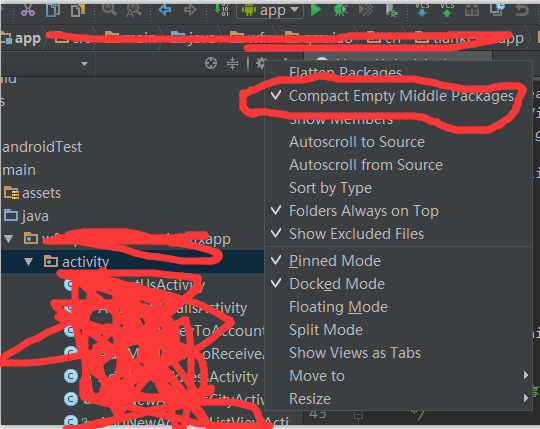Click the Cut scissors icon
Screen dimensions: 540x429
(x=28, y=10)
